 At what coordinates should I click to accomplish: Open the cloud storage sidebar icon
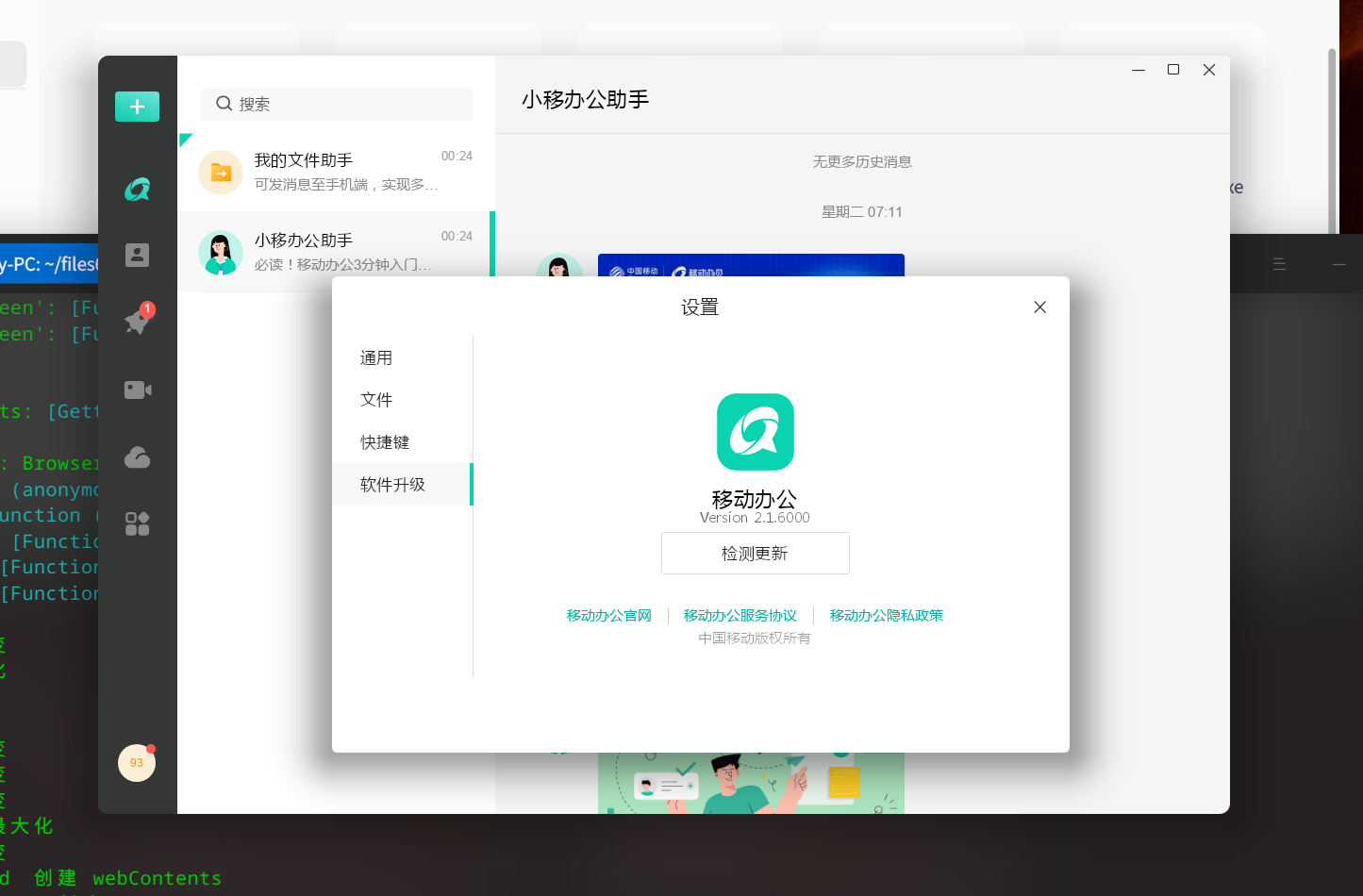click(x=137, y=457)
